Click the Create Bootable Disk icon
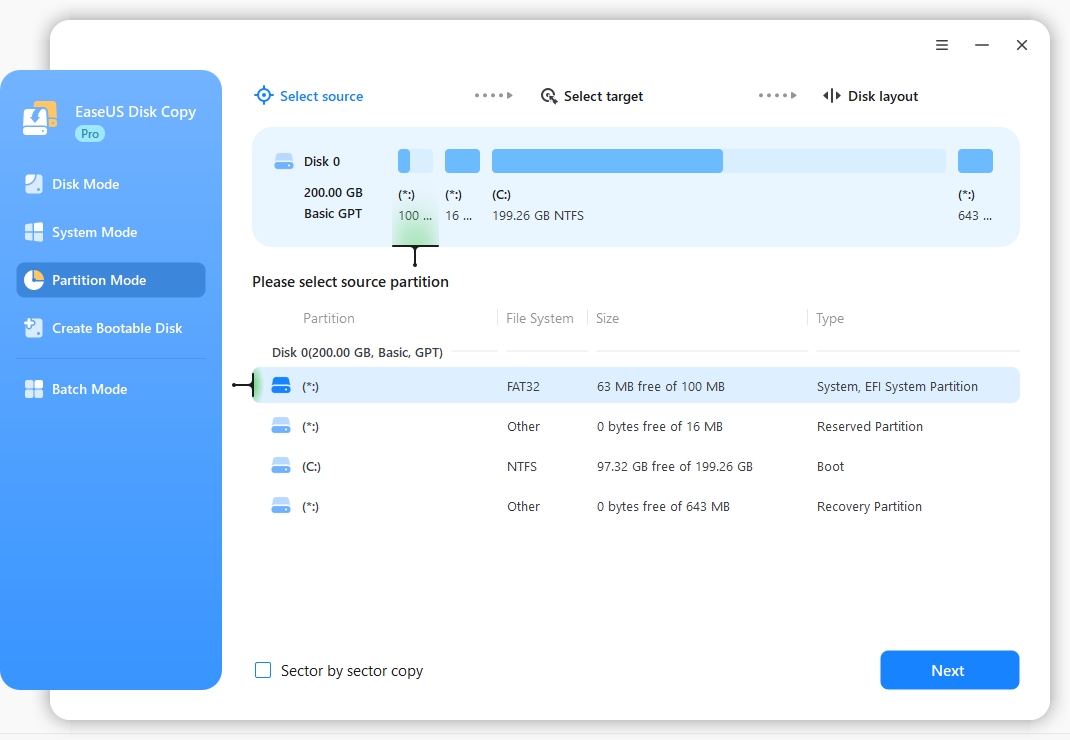 point(34,328)
